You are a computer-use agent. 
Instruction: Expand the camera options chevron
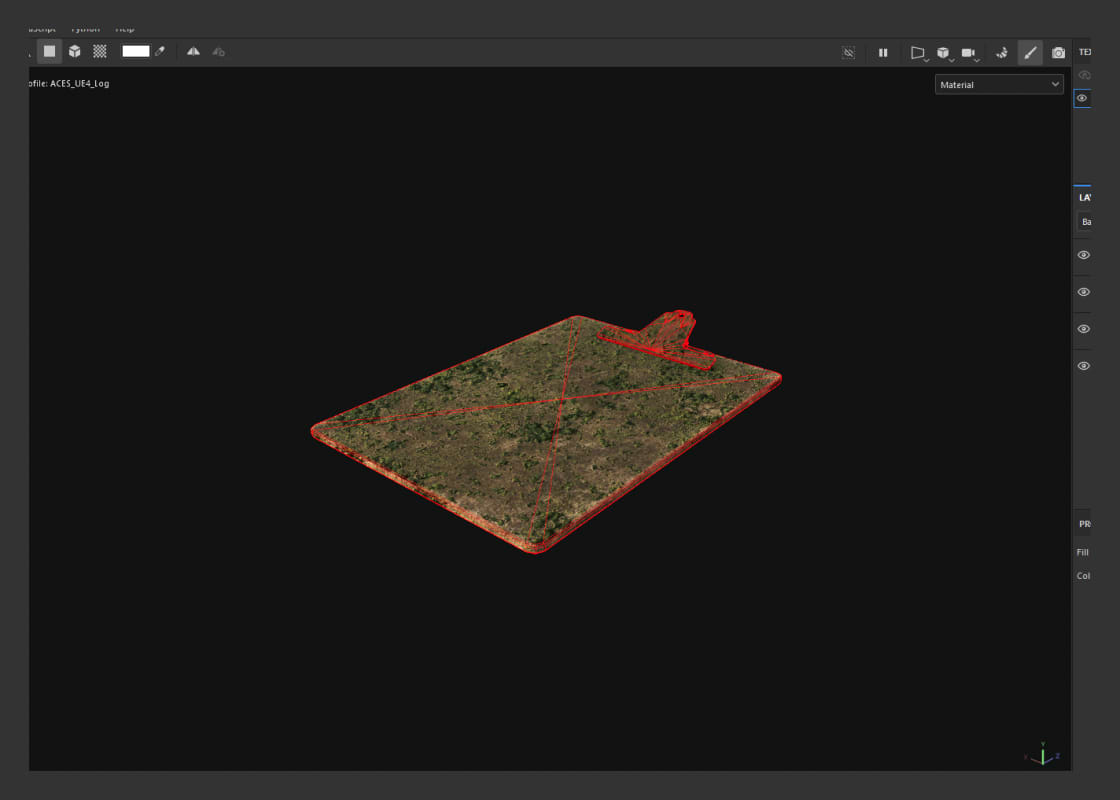pyautogui.click(x=976, y=60)
